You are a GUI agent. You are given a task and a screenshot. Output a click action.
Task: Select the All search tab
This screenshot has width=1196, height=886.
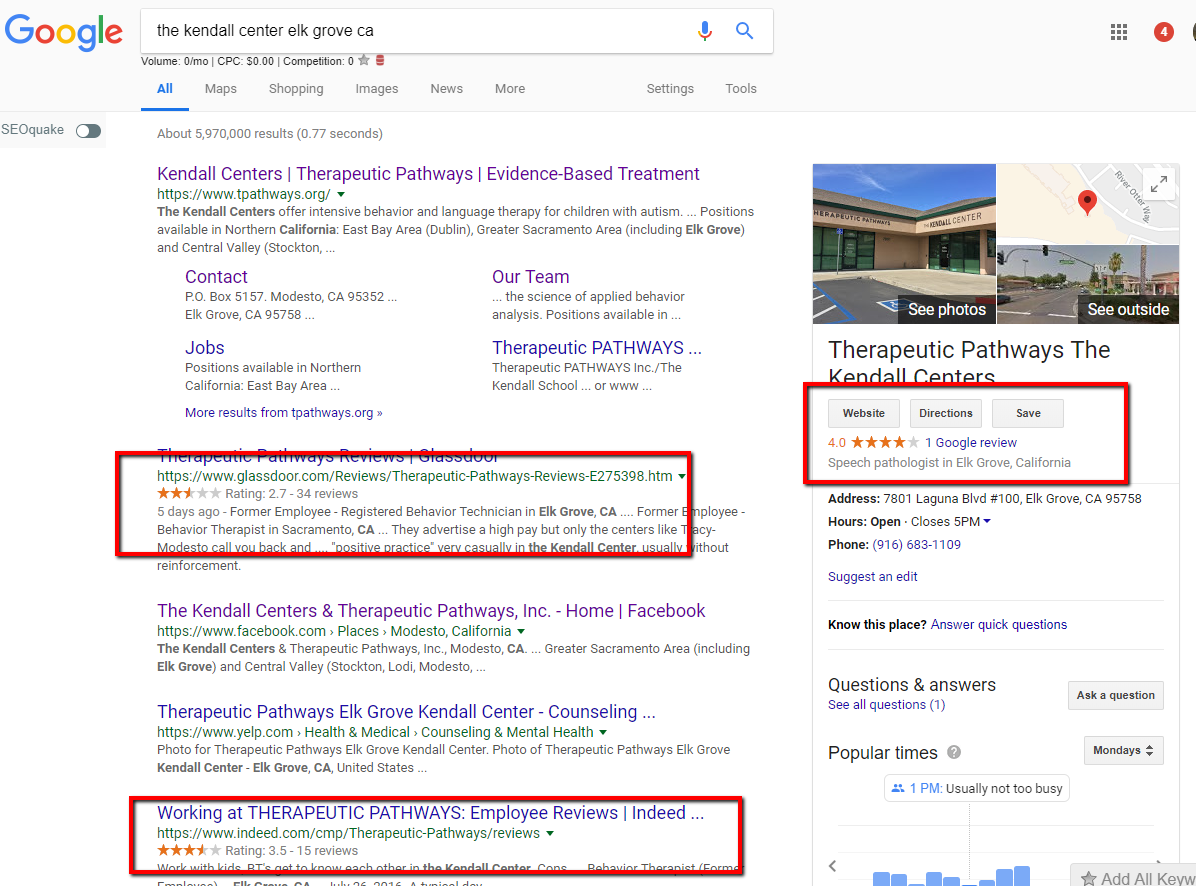pos(165,88)
